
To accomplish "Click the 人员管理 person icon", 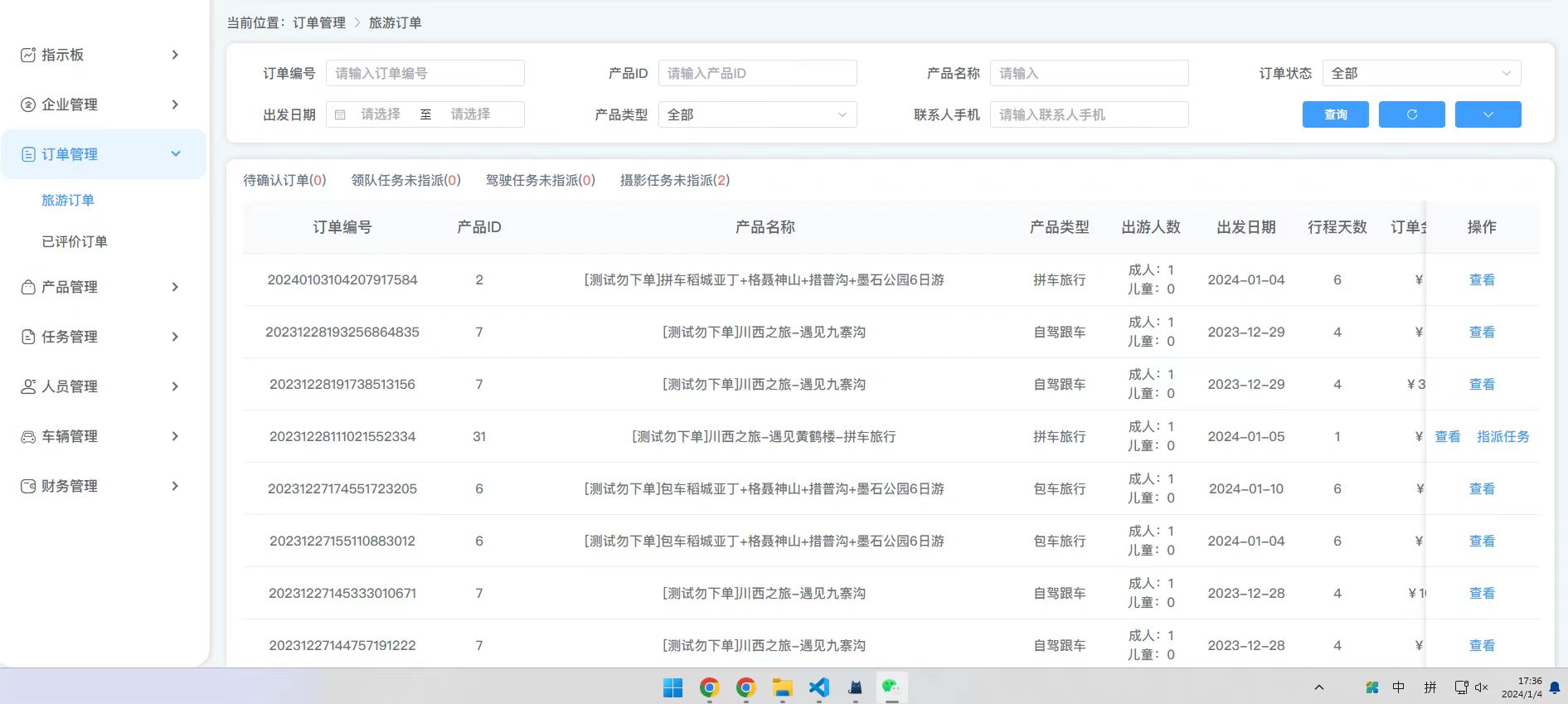I will (x=28, y=386).
